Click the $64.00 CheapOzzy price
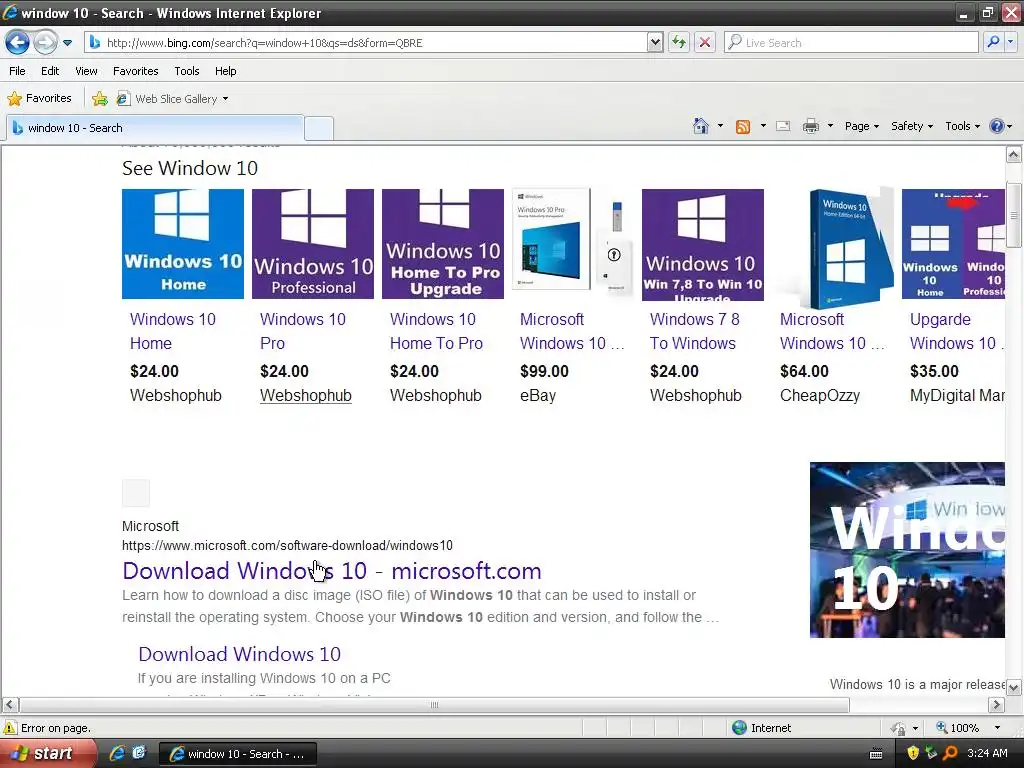The image size is (1024, 768). pyautogui.click(x=804, y=371)
